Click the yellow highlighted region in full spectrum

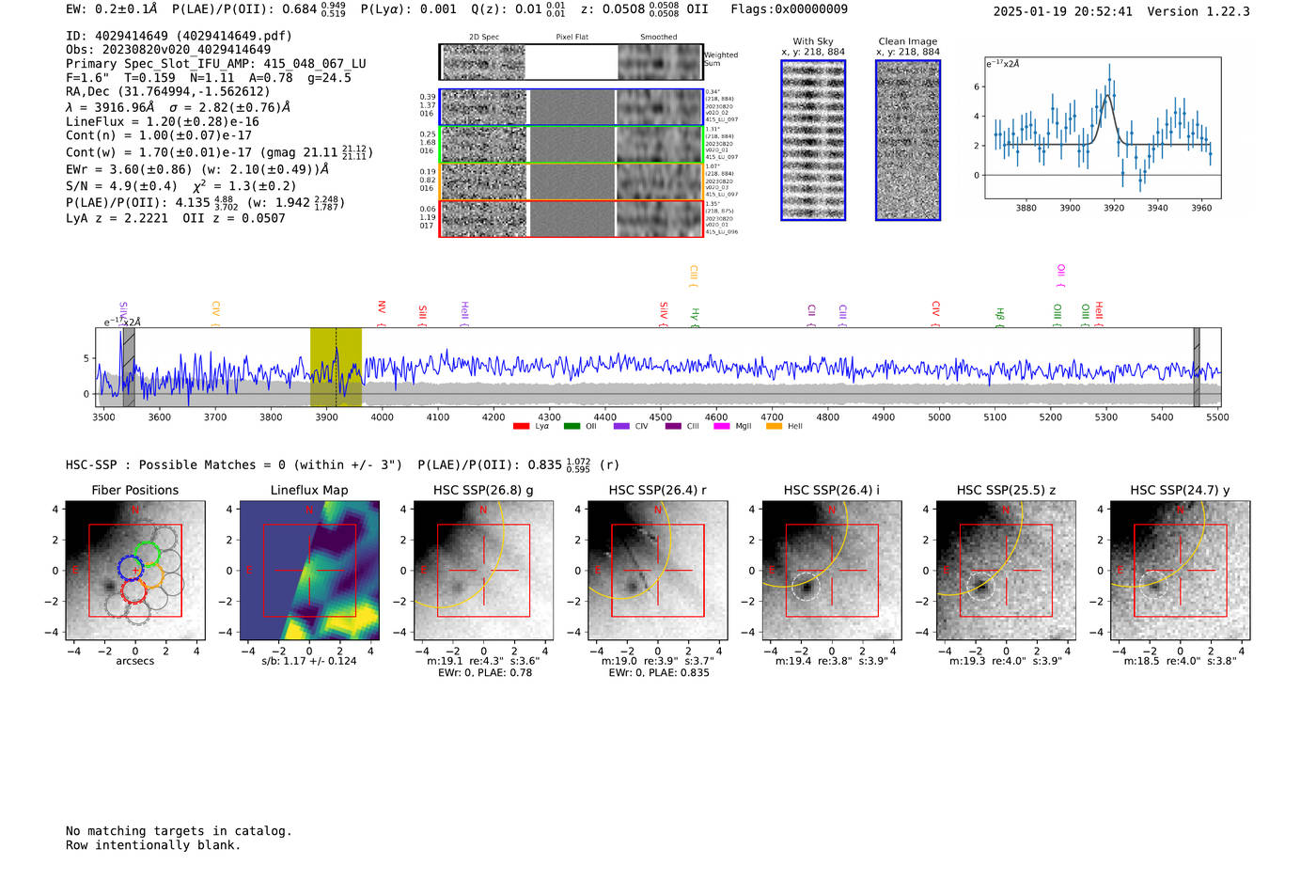[x=336, y=368]
